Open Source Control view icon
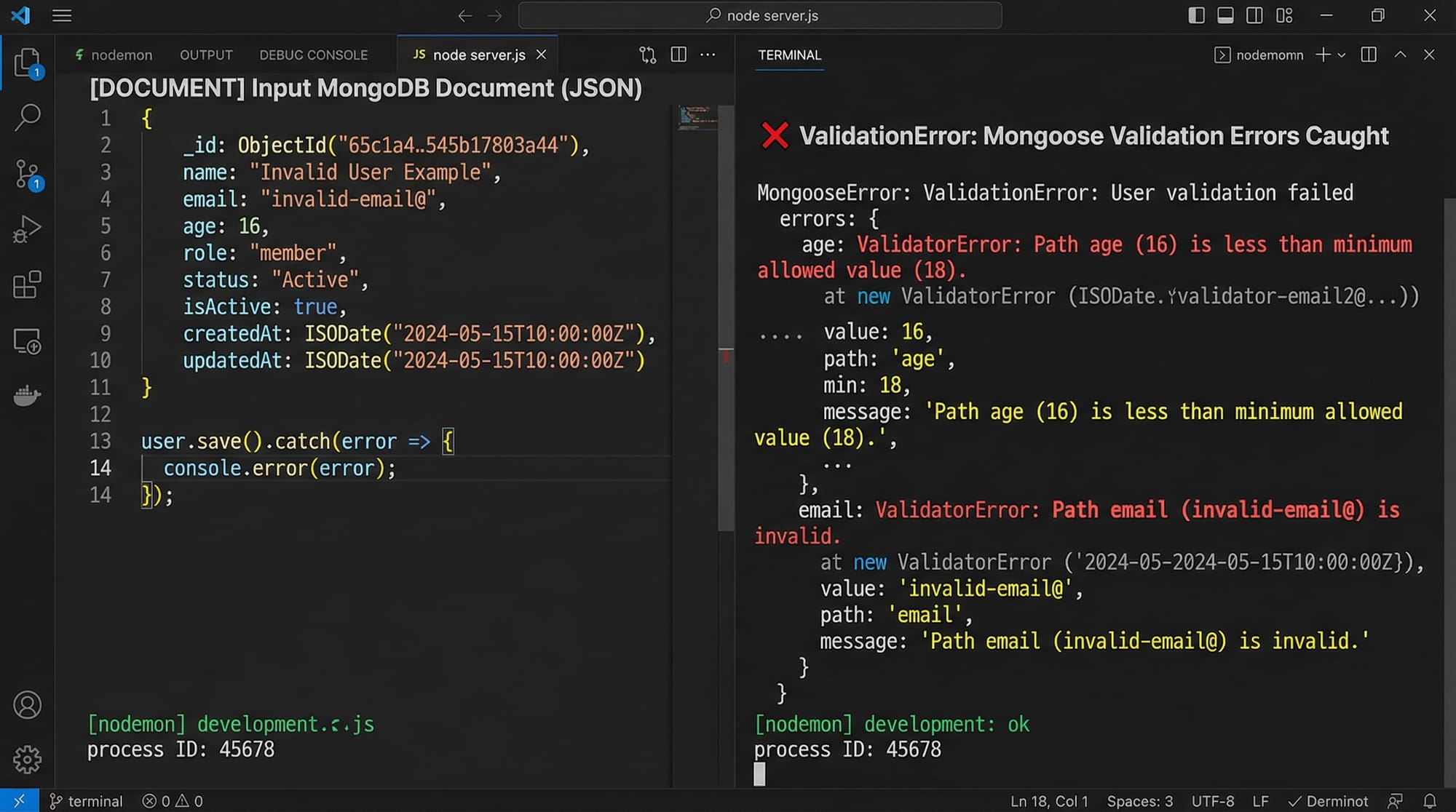The width and height of the screenshot is (1456, 812). tap(27, 175)
